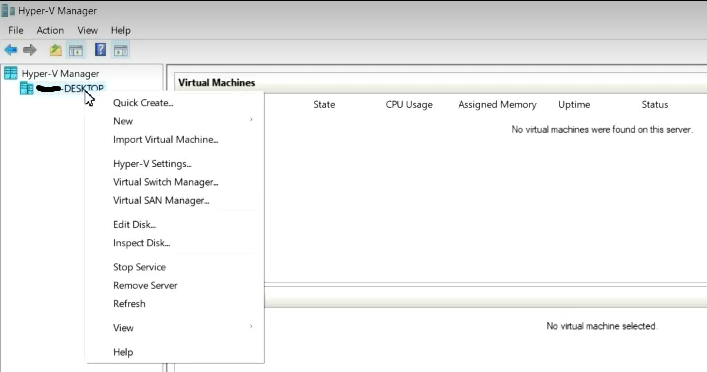Viewport: 707px width, 372px height.
Task: Choose Quick Create from context menu
Action: pyautogui.click(x=143, y=103)
